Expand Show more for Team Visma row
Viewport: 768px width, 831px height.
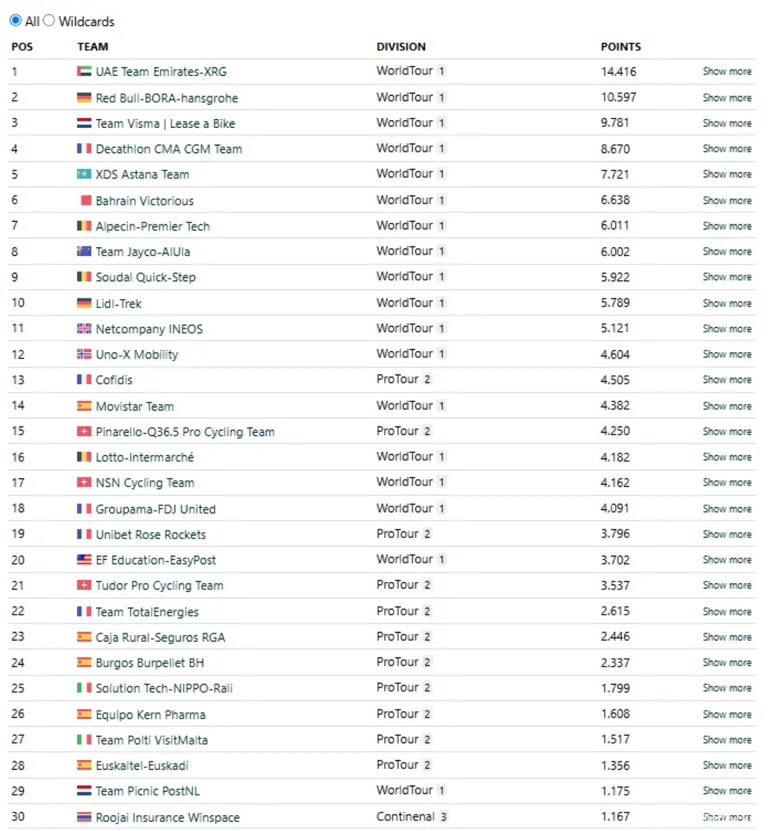(x=727, y=123)
